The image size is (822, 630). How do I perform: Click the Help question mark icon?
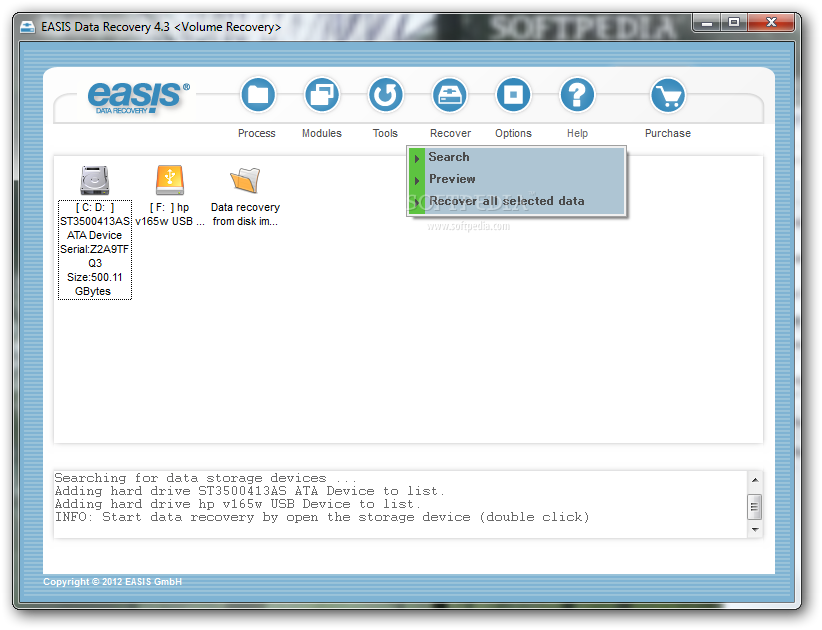[577, 95]
